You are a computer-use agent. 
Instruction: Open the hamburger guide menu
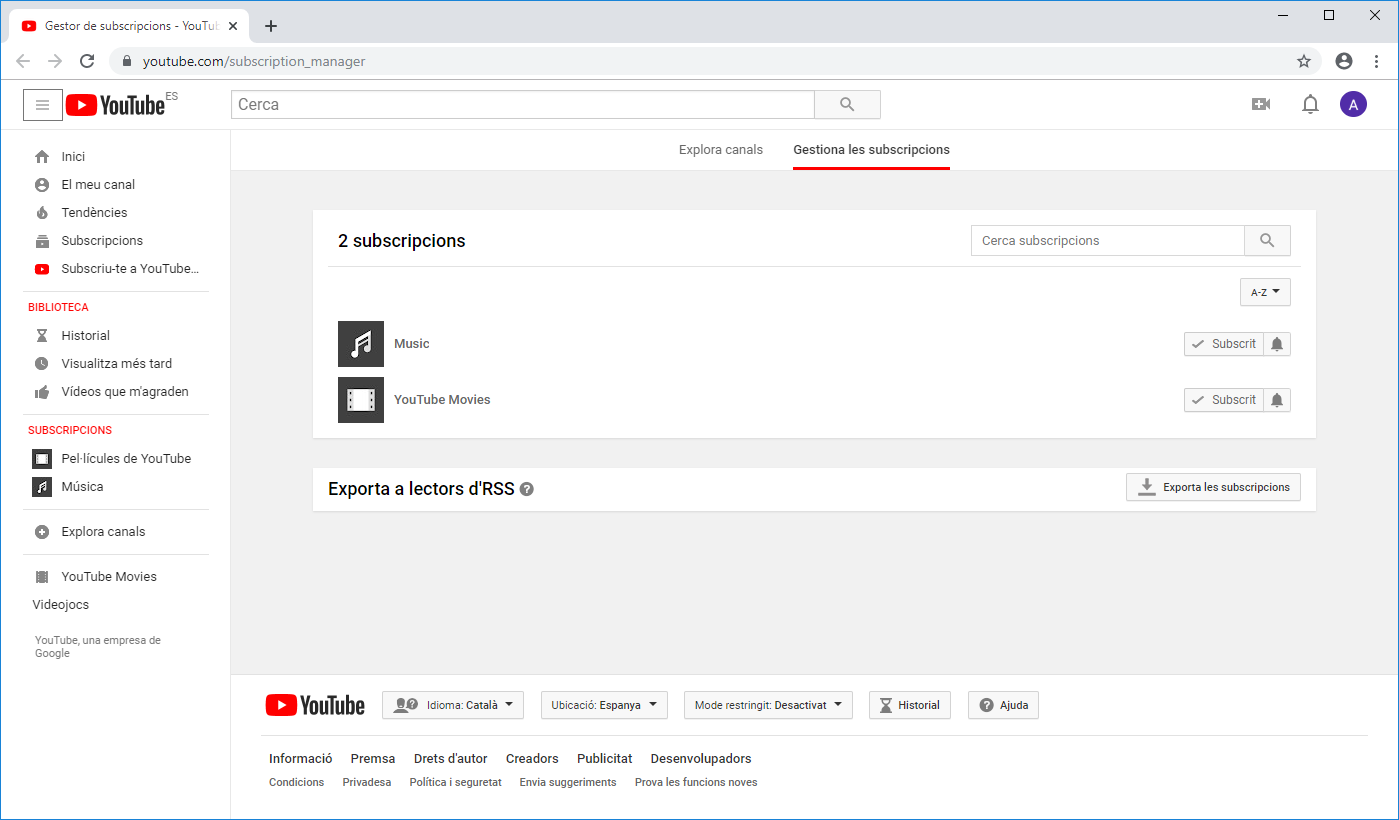pyautogui.click(x=42, y=105)
